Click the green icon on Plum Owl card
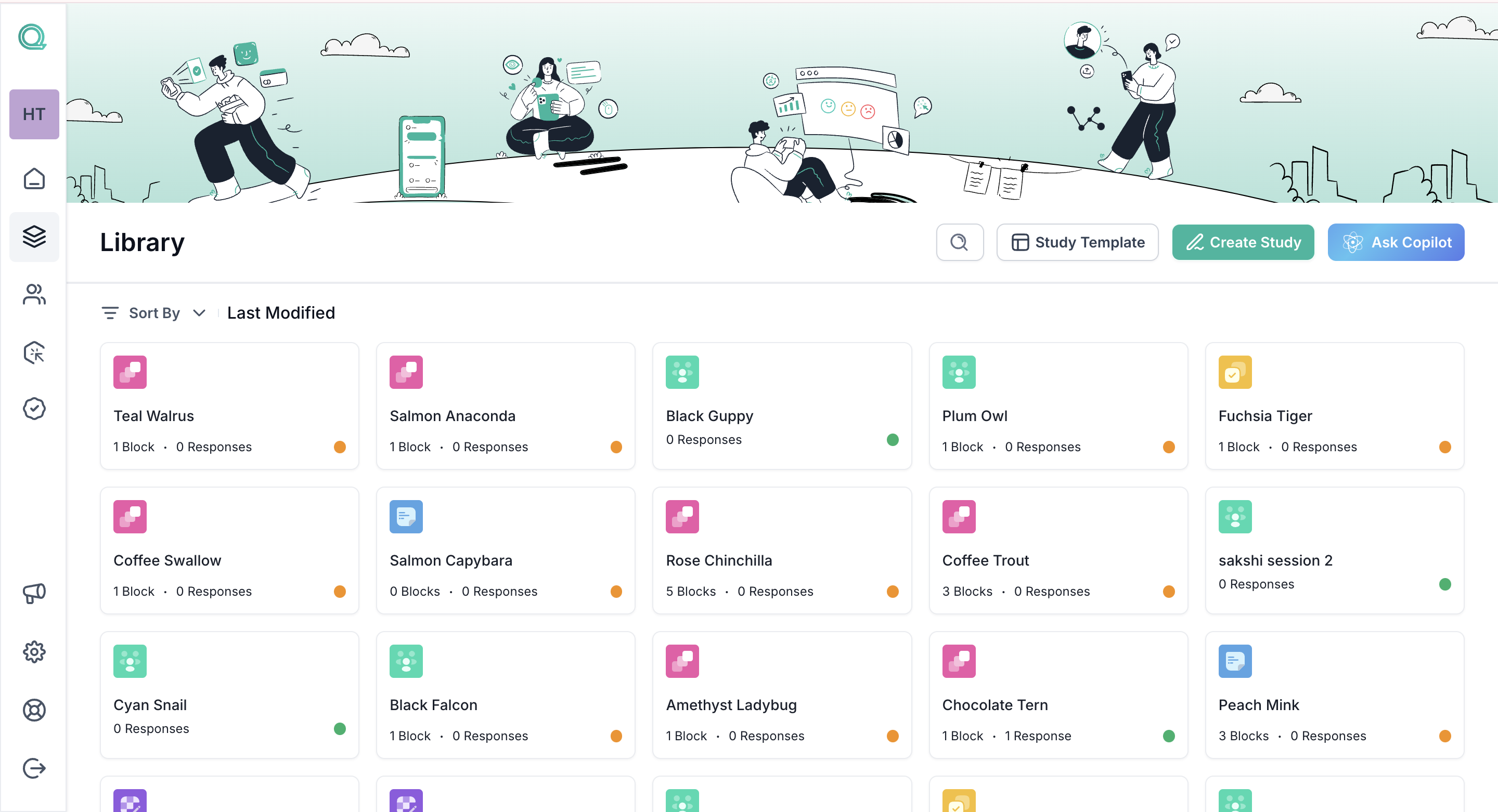Screen dimensions: 1498x812 [x=958, y=372]
